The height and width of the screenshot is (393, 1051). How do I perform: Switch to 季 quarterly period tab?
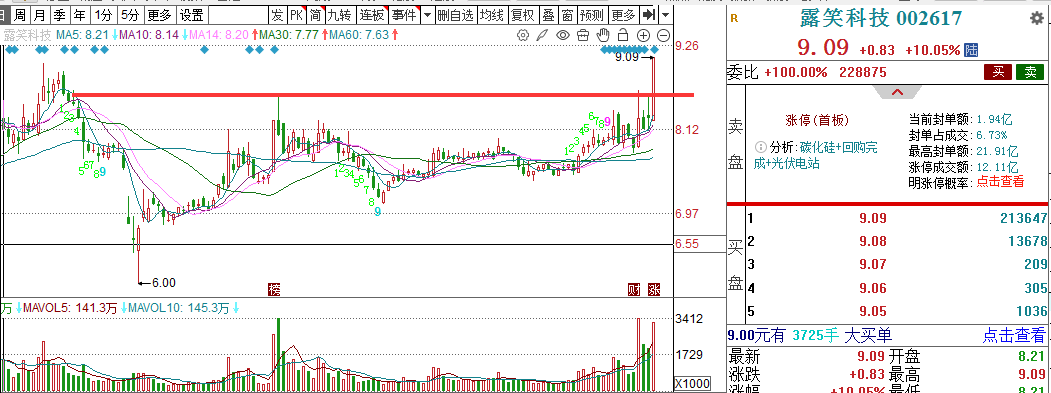(x=60, y=14)
